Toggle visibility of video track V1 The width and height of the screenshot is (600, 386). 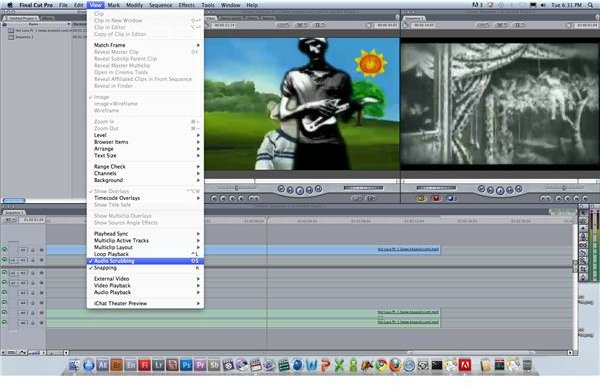(x=5, y=260)
